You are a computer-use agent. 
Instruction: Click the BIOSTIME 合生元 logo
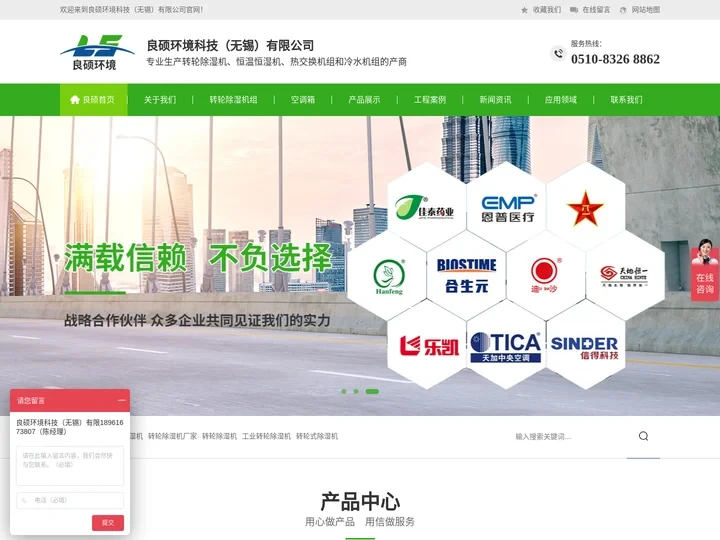click(x=467, y=276)
